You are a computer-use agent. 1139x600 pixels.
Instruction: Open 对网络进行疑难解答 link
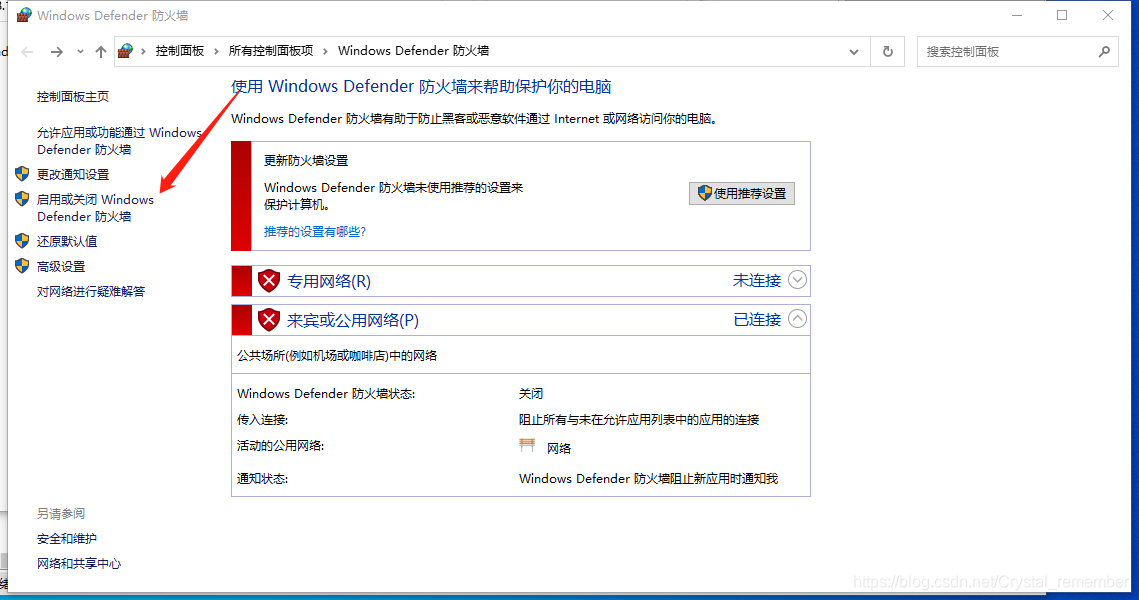(x=91, y=291)
